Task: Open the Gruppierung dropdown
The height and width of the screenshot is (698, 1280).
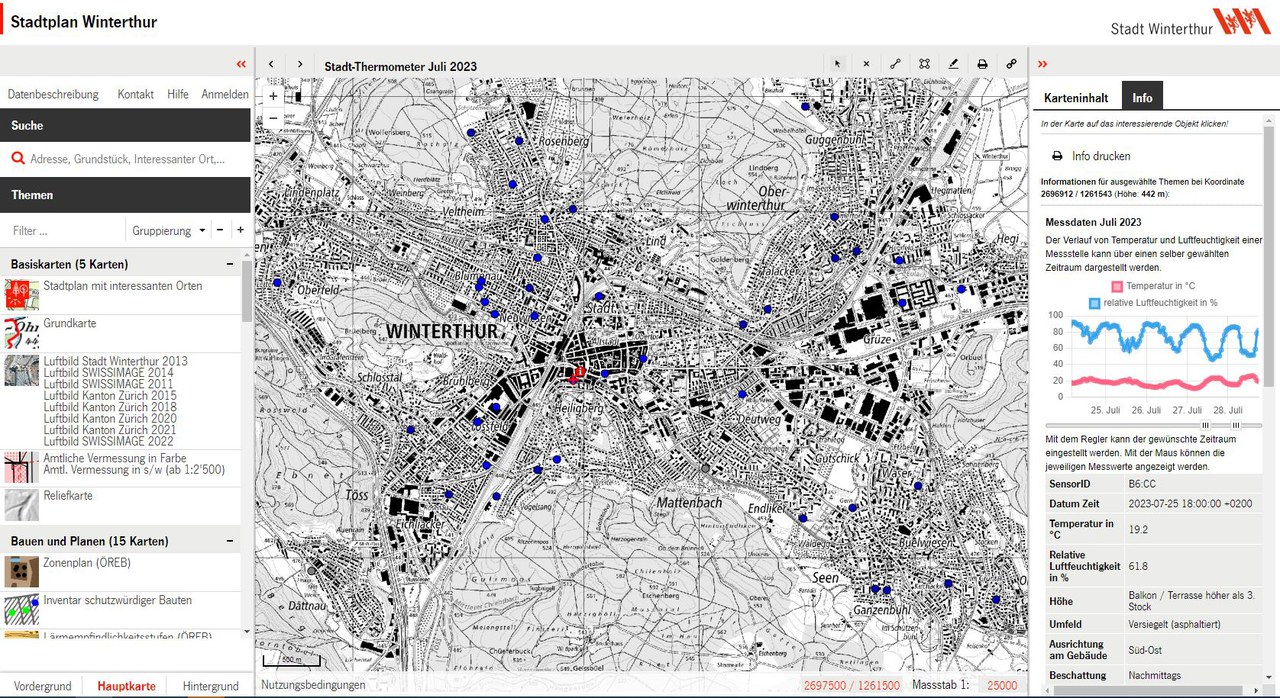Action: 169,230
